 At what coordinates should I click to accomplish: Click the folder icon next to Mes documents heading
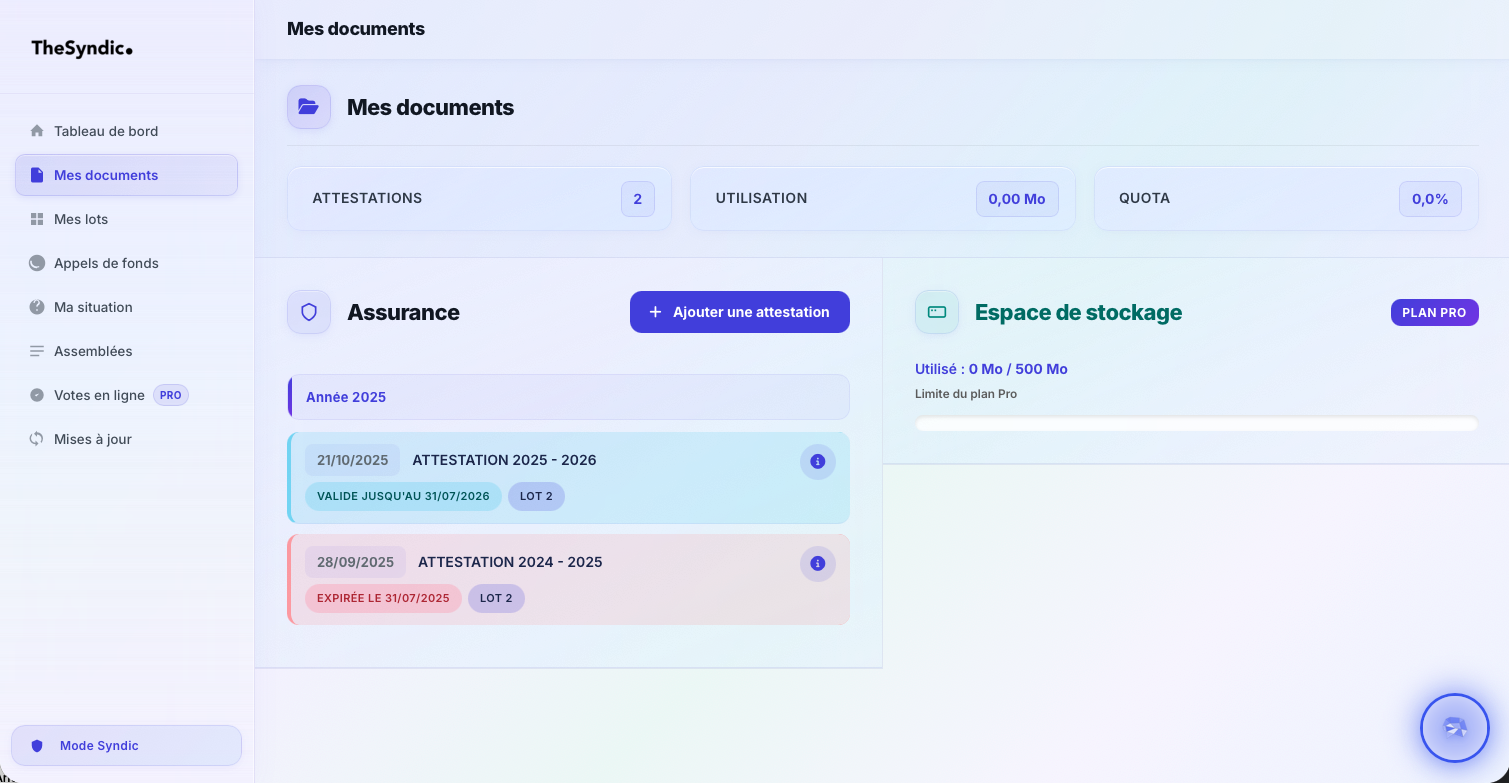(308, 107)
